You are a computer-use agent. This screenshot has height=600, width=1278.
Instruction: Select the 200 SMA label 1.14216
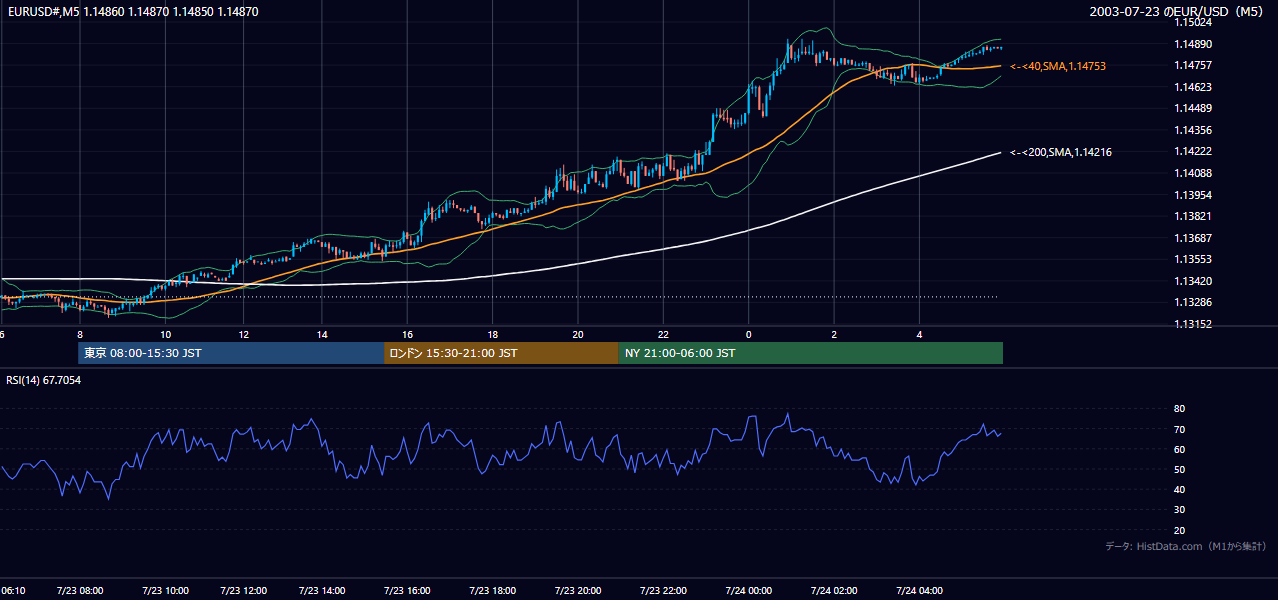[x=1061, y=152]
